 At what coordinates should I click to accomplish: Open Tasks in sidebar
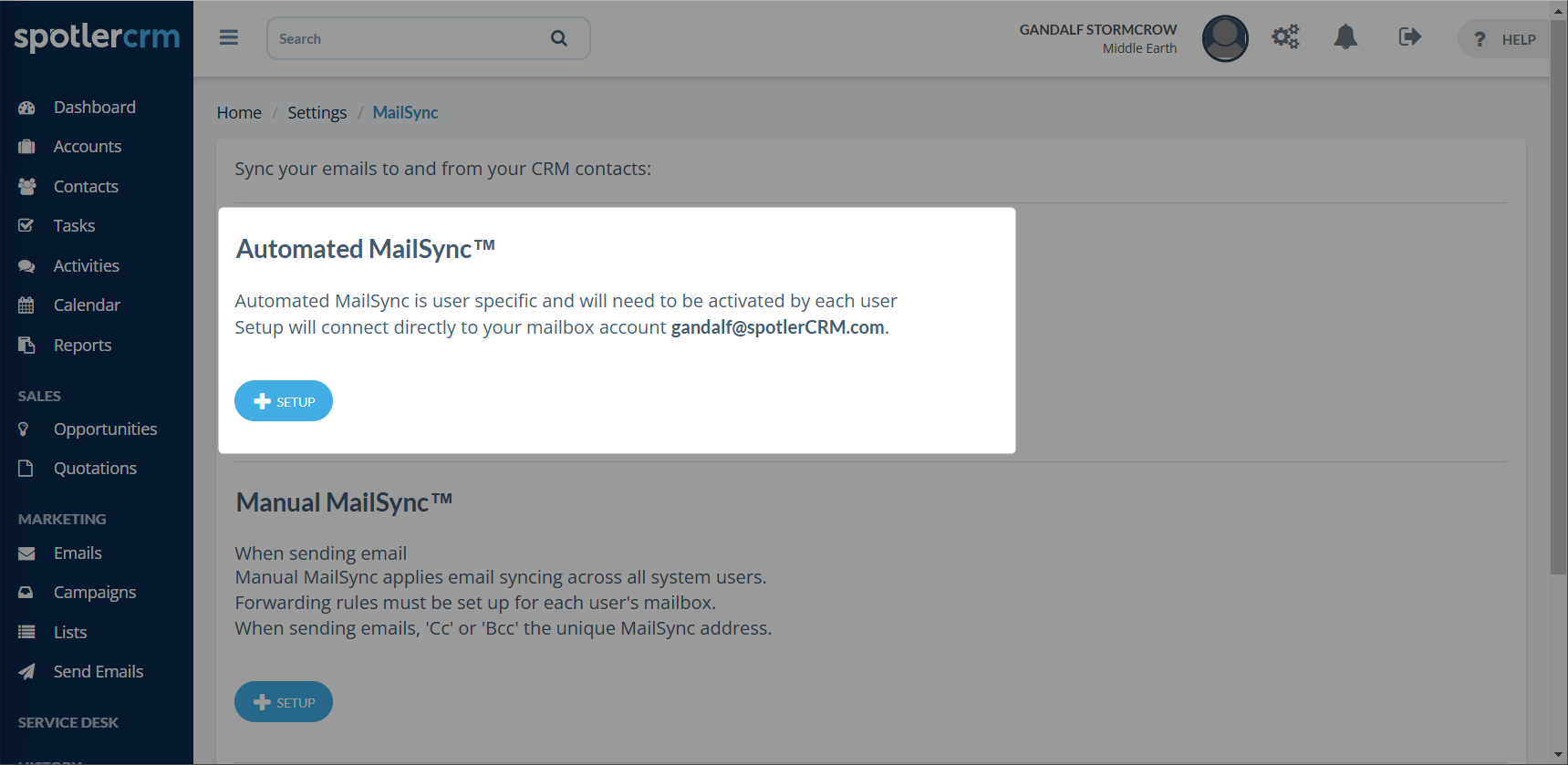pyautogui.click(x=74, y=225)
